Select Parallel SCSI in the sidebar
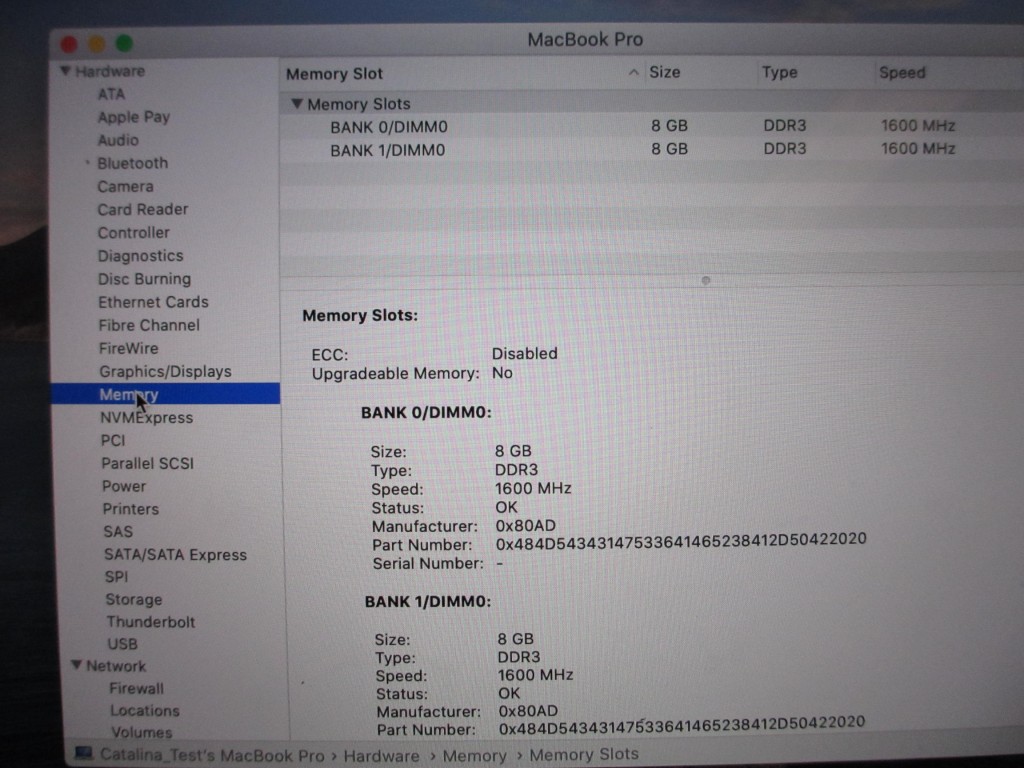This screenshot has width=1024, height=768. pos(148,463)
